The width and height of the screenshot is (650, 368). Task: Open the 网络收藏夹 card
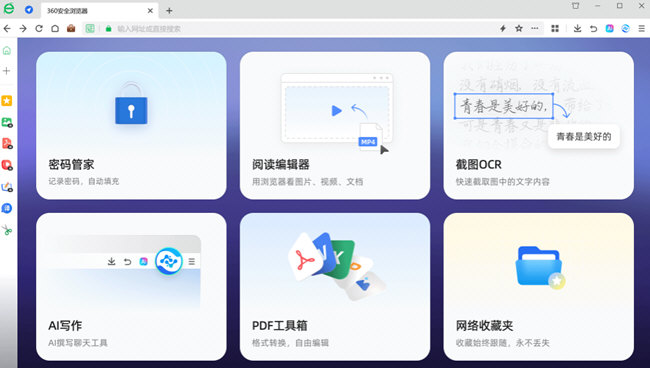(538, 287)
